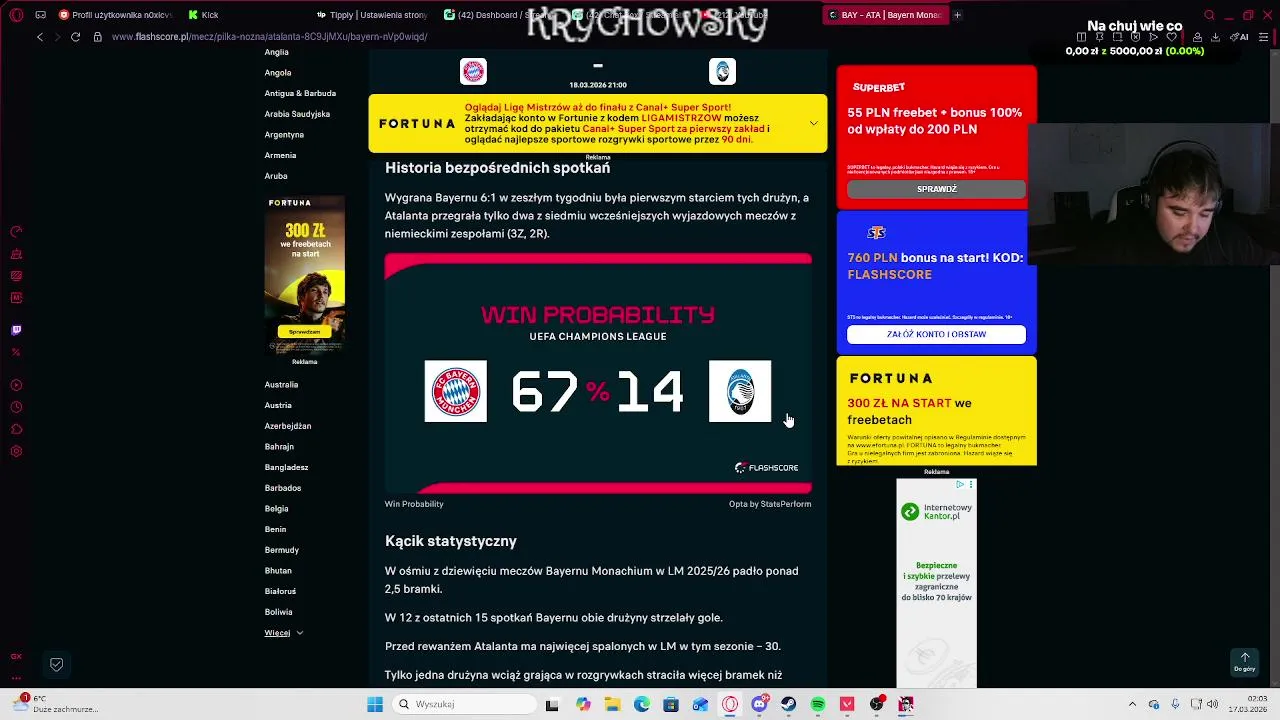
Task: Open the player icon in Opera sidebar
Action: coord(16,385)
